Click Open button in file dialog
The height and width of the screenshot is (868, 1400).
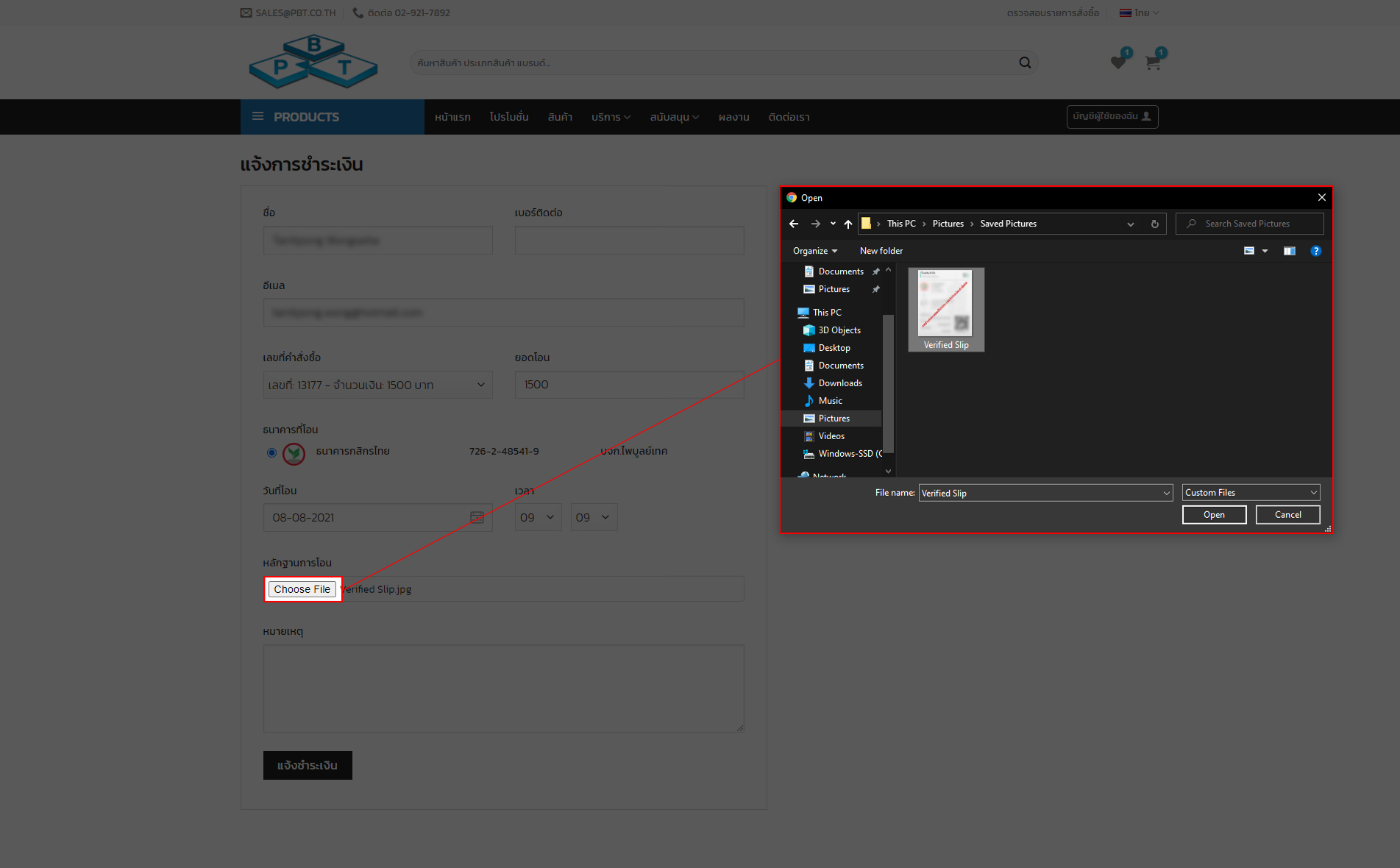coord(1214,515)
